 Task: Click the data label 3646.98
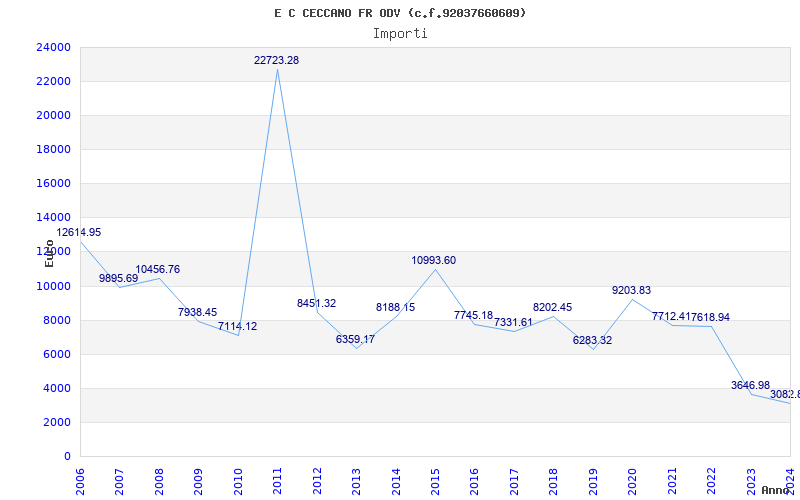pyautogui.click(x=751, y=385)
